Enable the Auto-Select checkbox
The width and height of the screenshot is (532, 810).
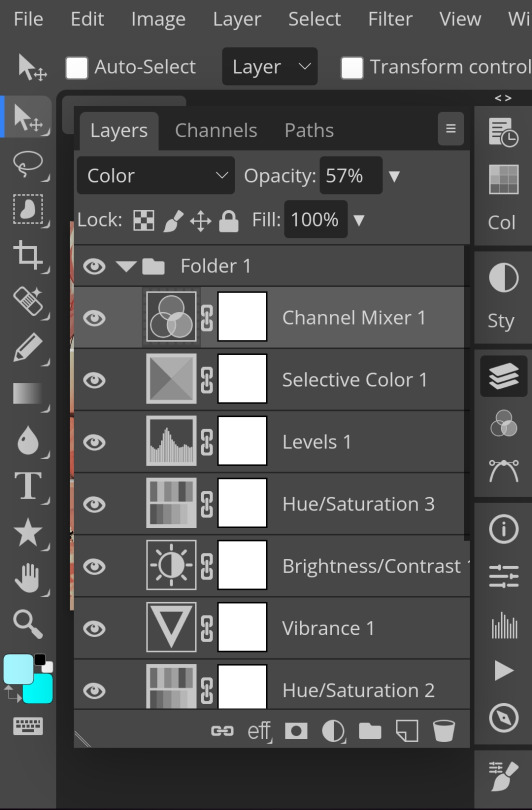(x=76, y=68)
